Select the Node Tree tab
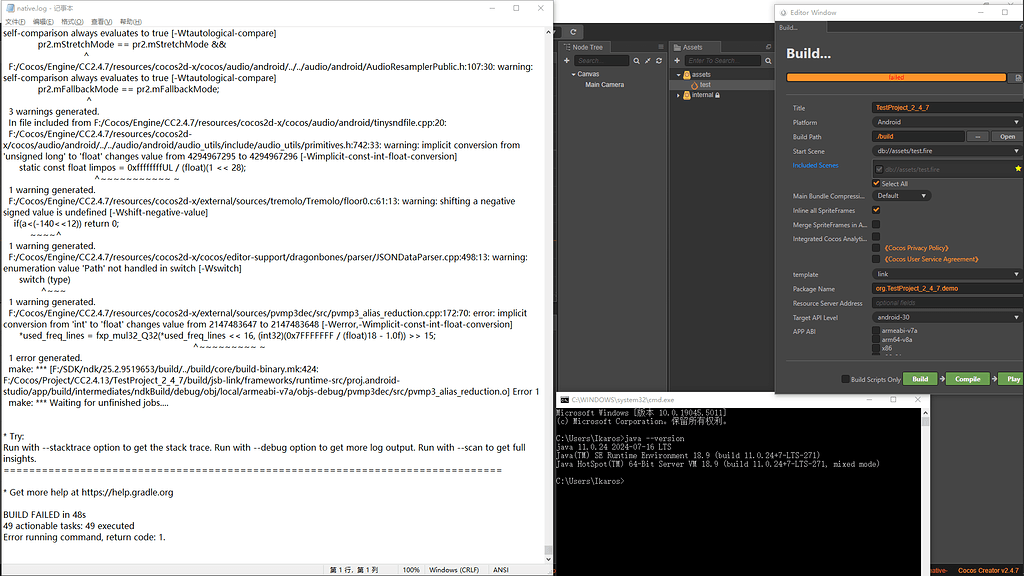1024x576 pixels. click(x=583, y=47)
